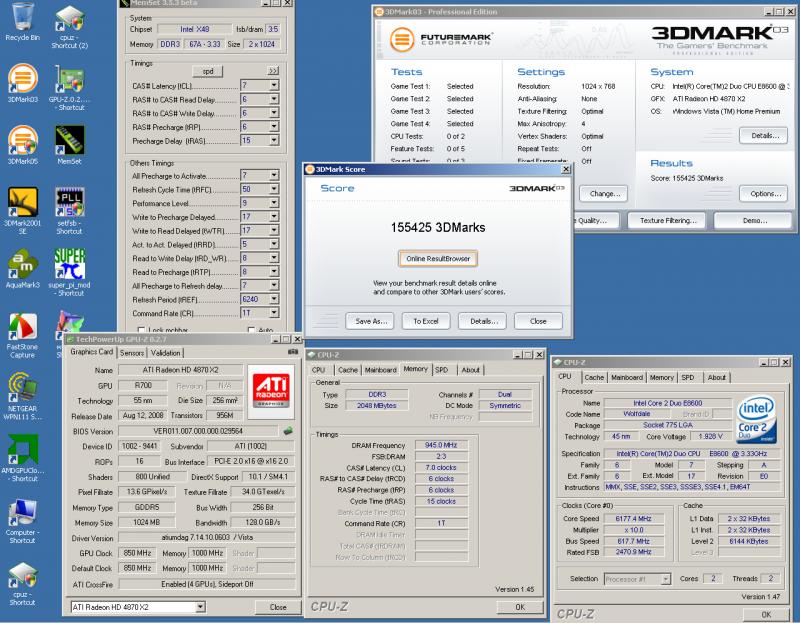Click the Change... button in 3DMark03
This screenshot has height=623, width=800.
604,194
